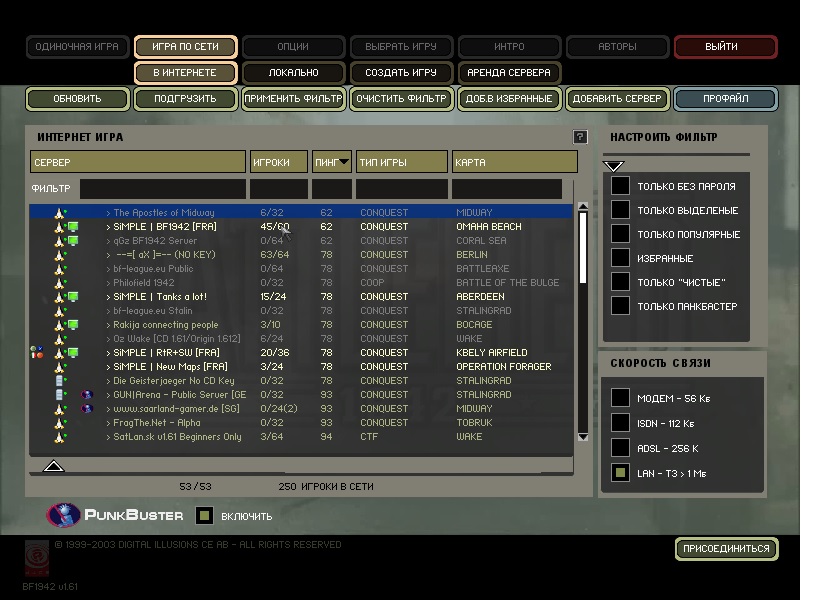Click the penguin icon on The Apostles of Midway row
The width and height of the screenshot is (819, 600).
click(60, 213)
